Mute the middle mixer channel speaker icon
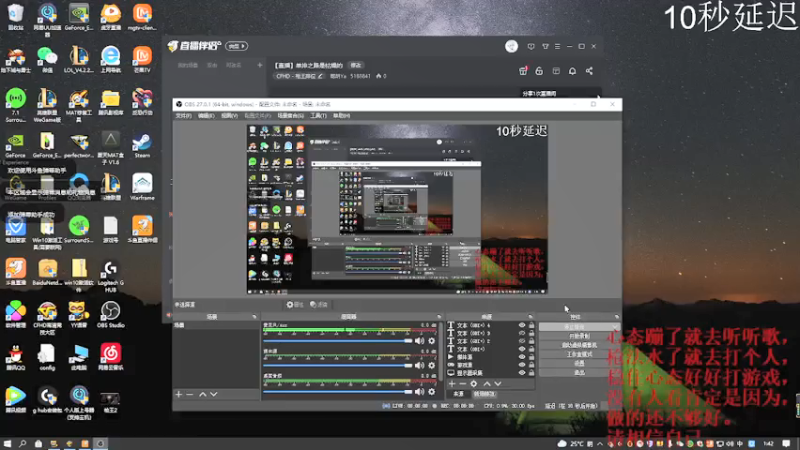Screen dimensions: 800x450 419,365
